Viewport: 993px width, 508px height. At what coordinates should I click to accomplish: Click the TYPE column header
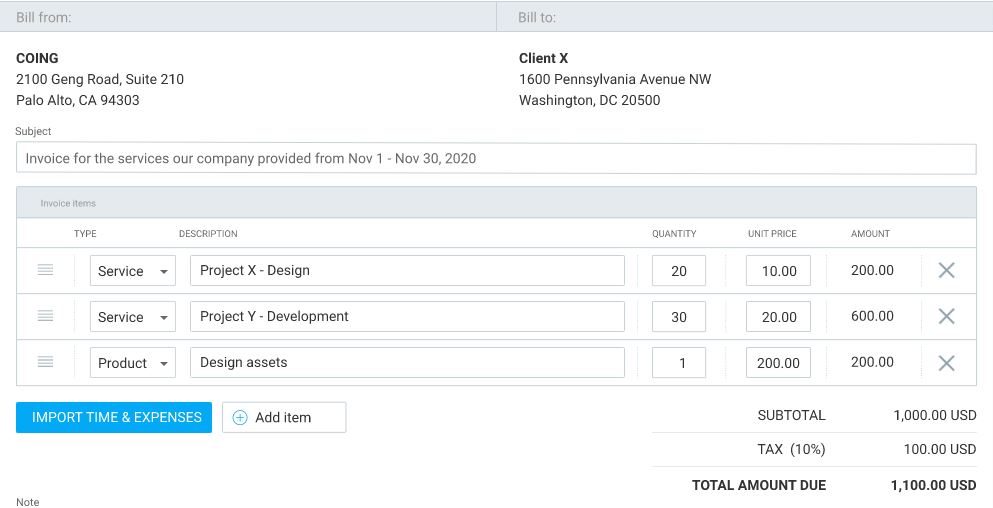coord(85,234)
